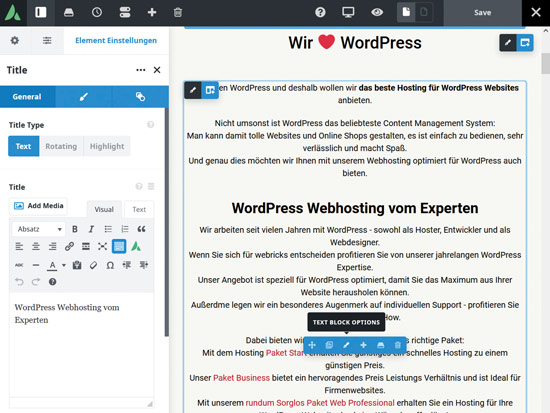This screenshot has width=550, height=413.
Task: Apply strikethrough formatting
Action: (x=19, y=265)
